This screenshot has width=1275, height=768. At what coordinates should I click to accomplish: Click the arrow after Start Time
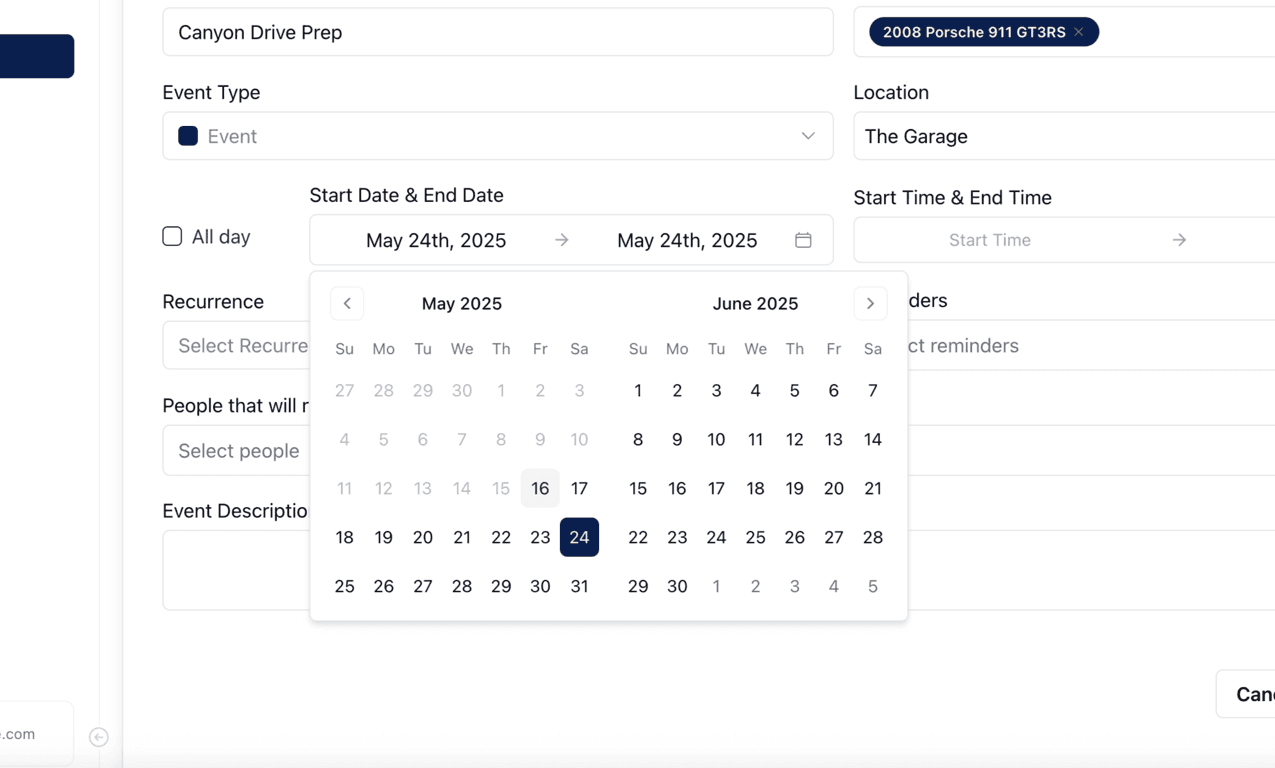coord(1180,240)
